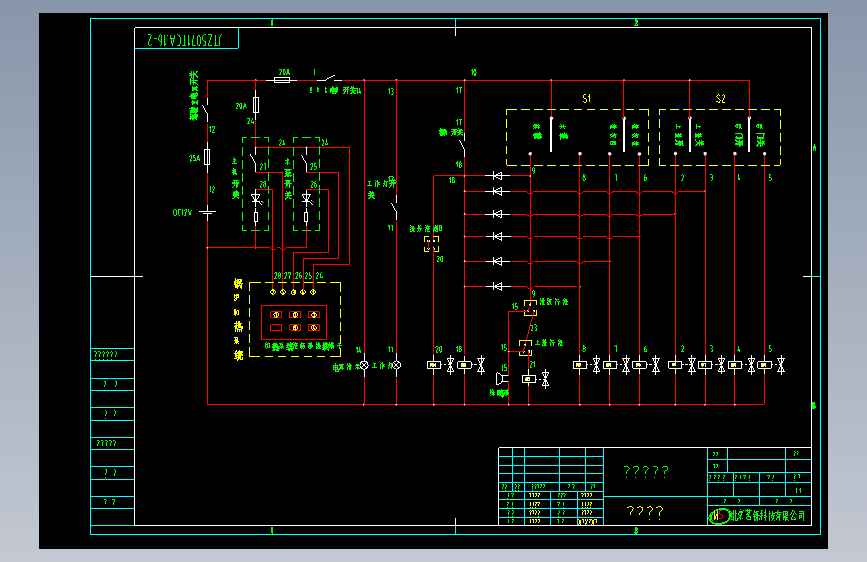Viewport: 867px width, 562px height.
Task: Select the switch between wires 17 and 18
Action: pyautogui.click(x=462, y=147)
